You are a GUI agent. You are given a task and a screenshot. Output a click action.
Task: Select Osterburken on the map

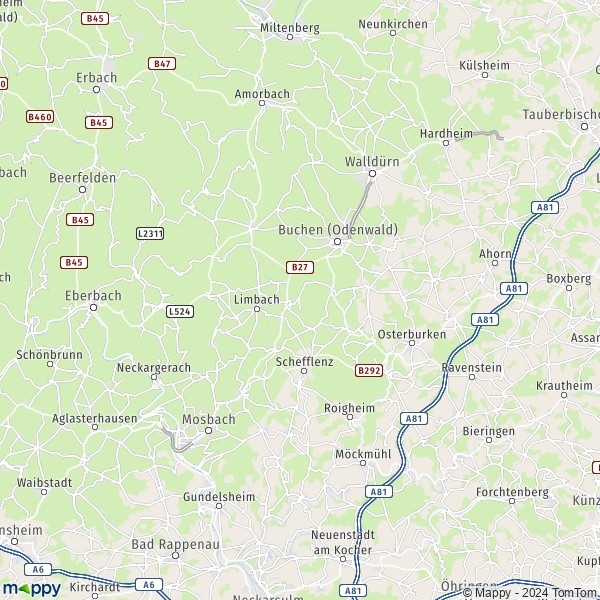pos(412,334)
